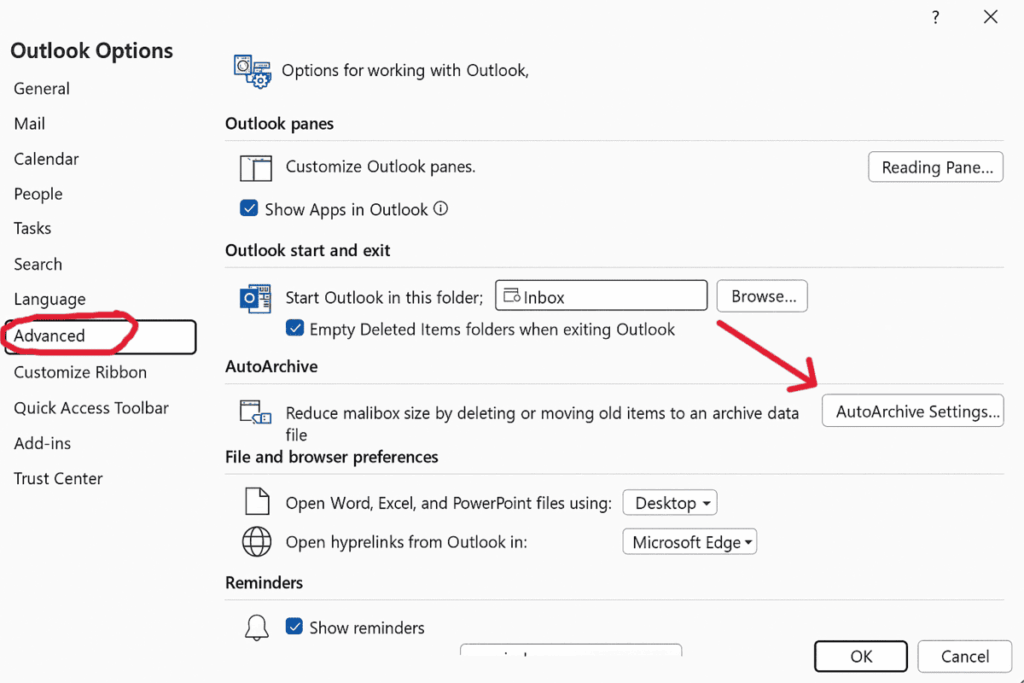The image size is (1024, 683).
Task: Open AutoArchive Settings...
Action: tap(913, 411)
